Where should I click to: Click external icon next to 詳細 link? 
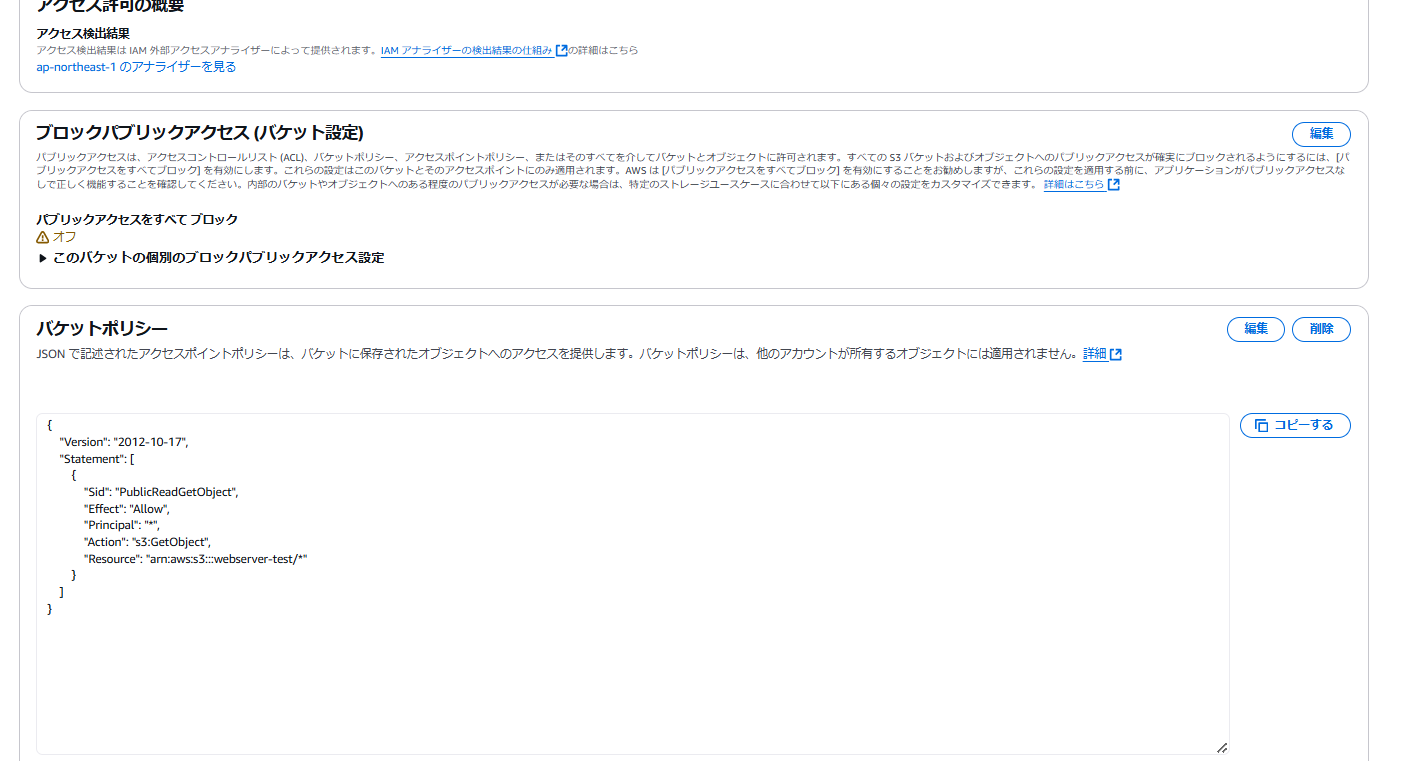pyautogui.click(x=1116, y=354)
